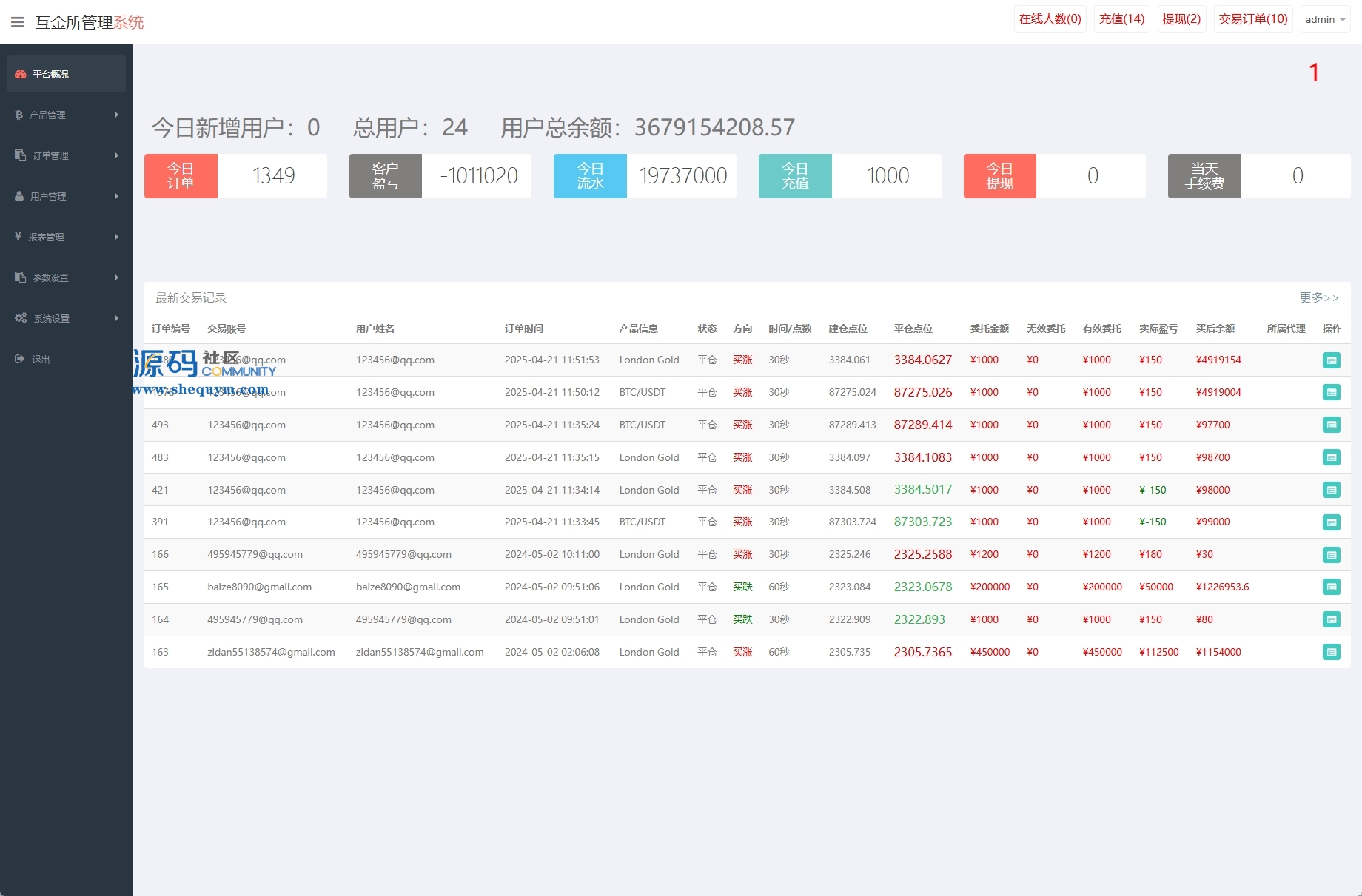The image size is (1362, 896).
Task: Click the 今日订单 statistics card
Action: 235,176
